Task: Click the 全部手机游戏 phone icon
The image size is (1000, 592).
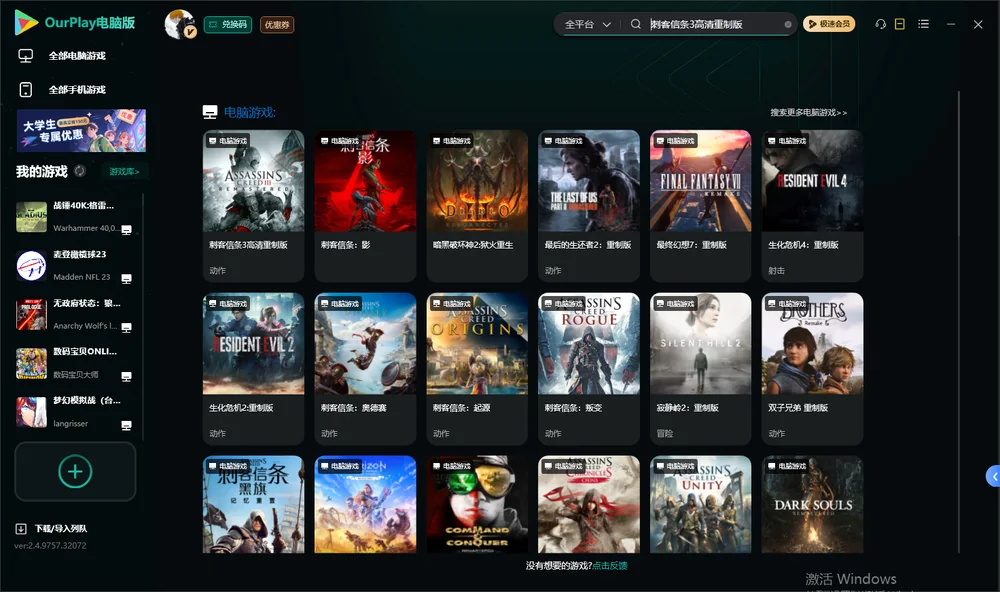Action: [26, 89]
